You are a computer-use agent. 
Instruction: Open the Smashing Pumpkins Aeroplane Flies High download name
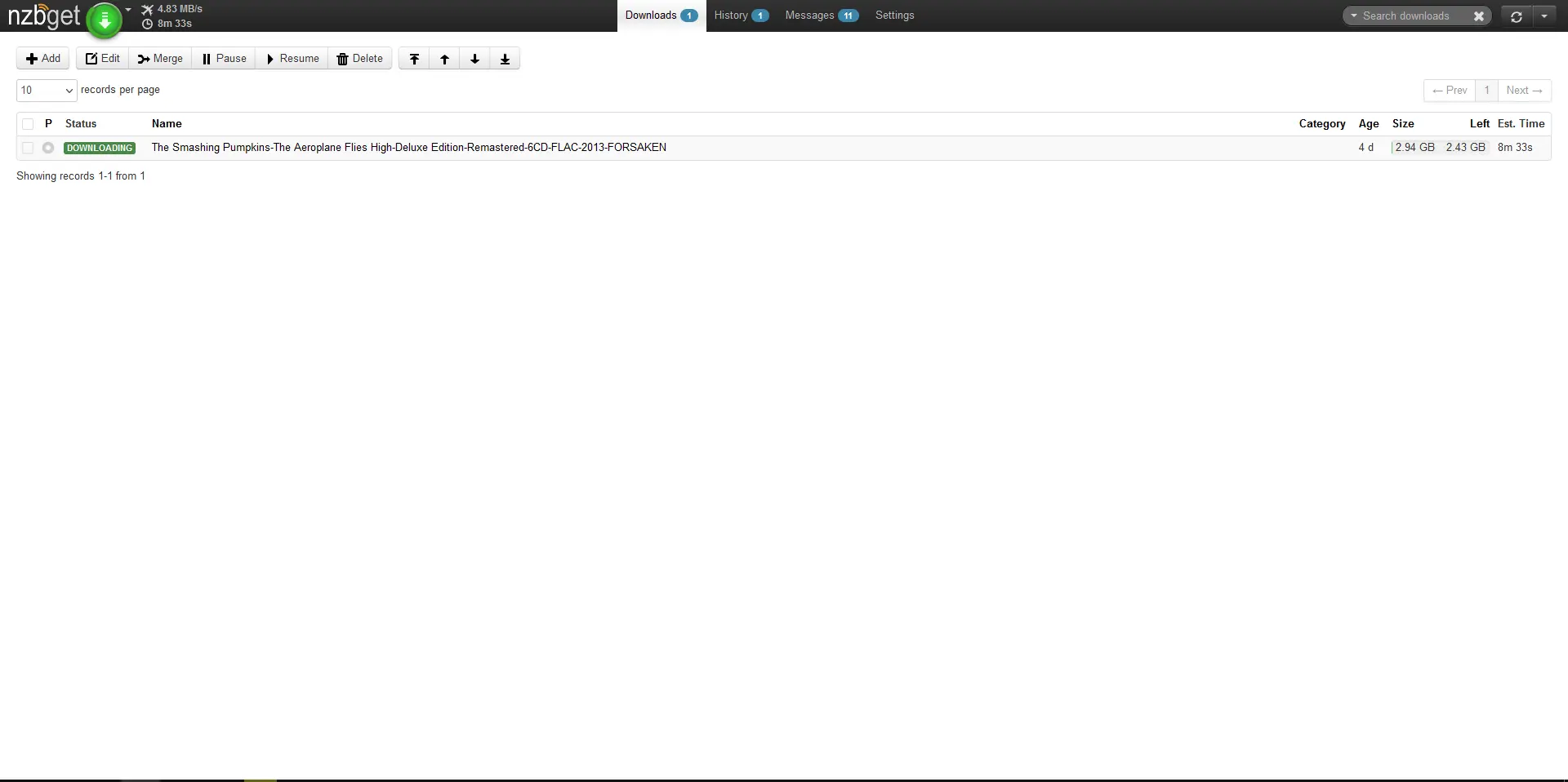pos(409,148)
